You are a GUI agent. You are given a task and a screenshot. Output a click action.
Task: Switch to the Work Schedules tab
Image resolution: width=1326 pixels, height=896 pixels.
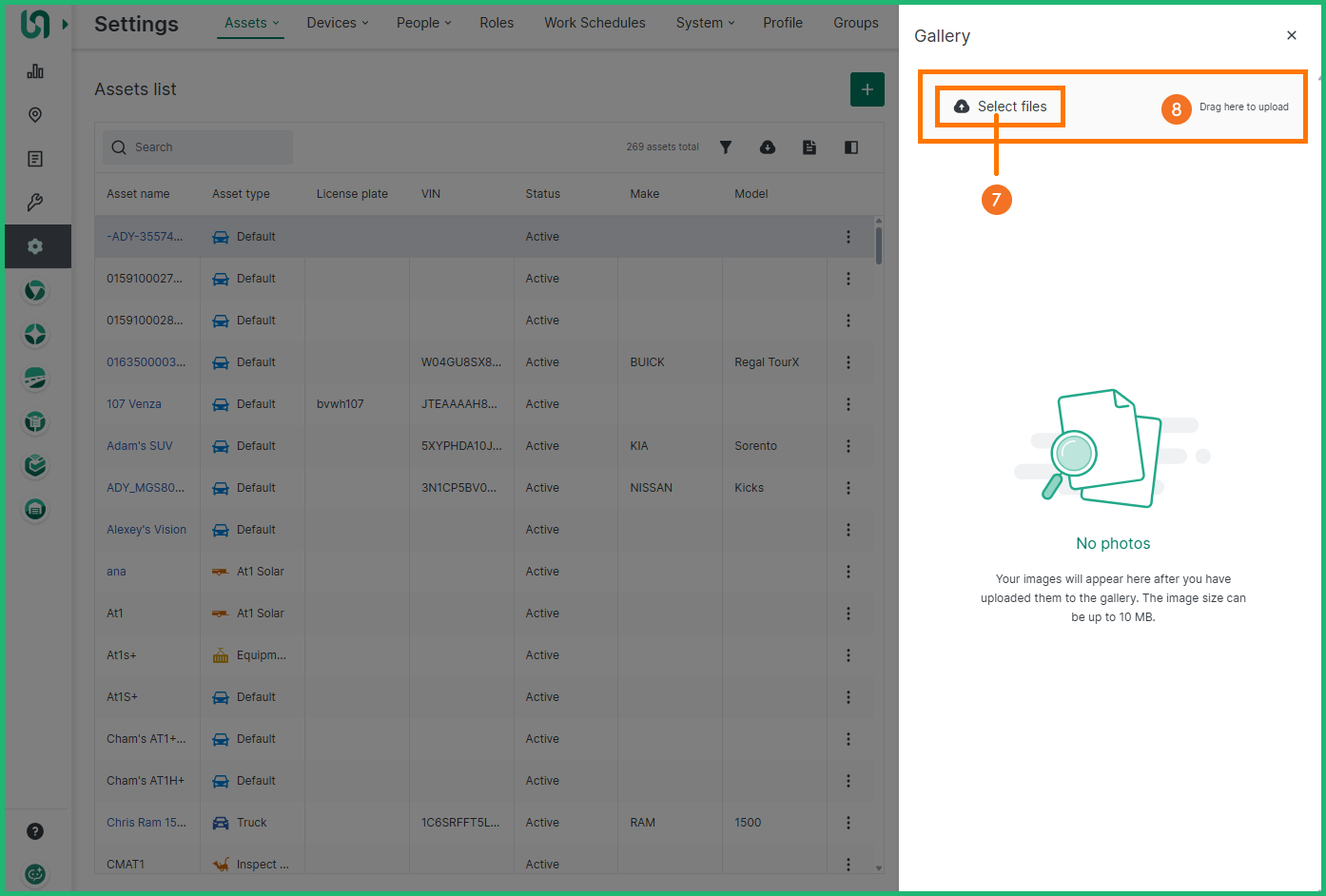[x=595, y=23]
